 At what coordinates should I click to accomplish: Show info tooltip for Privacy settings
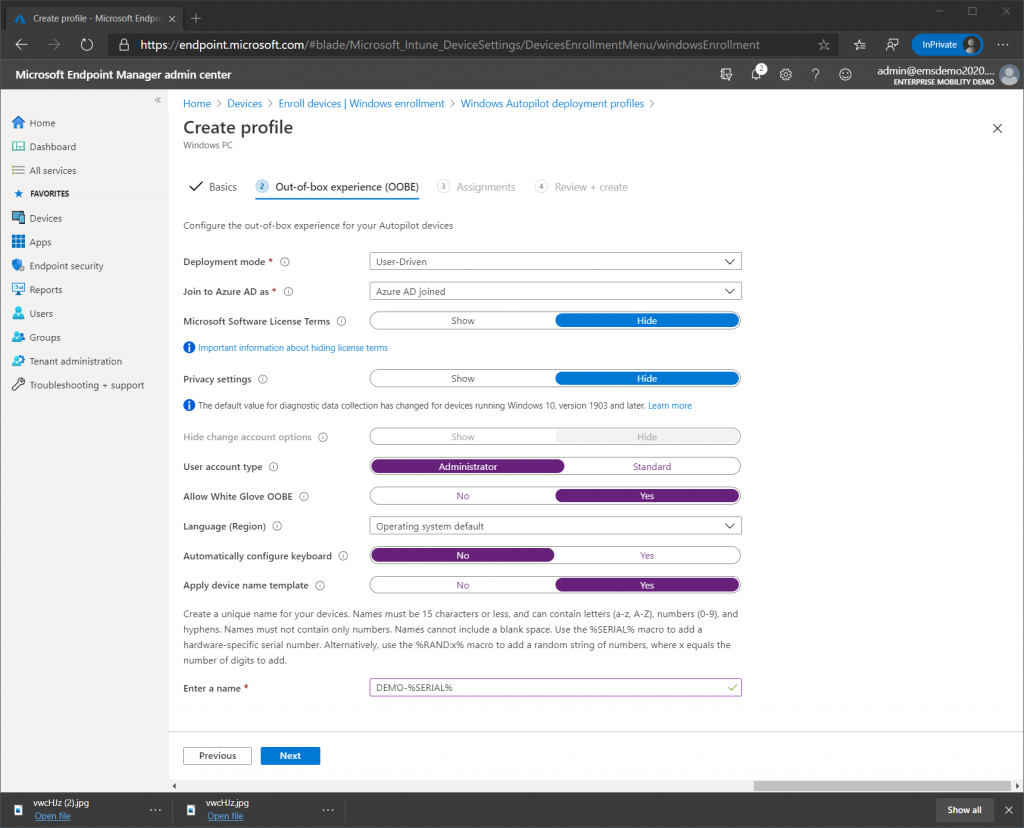pos(263,379)
